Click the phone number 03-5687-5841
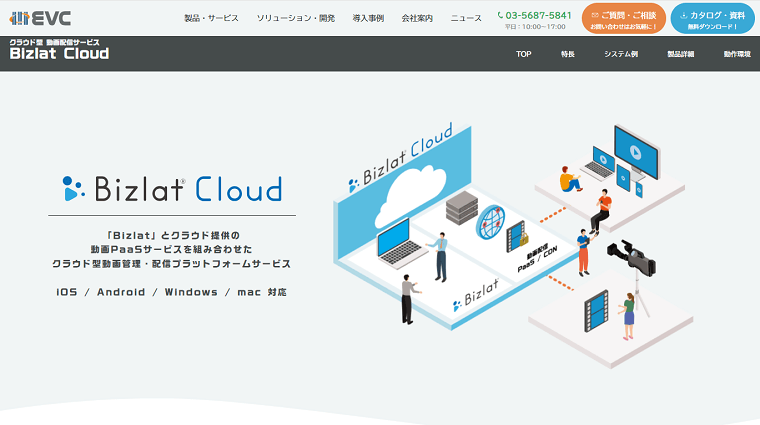The width and height of the screenshot is (760, 425). pos(538,16)
